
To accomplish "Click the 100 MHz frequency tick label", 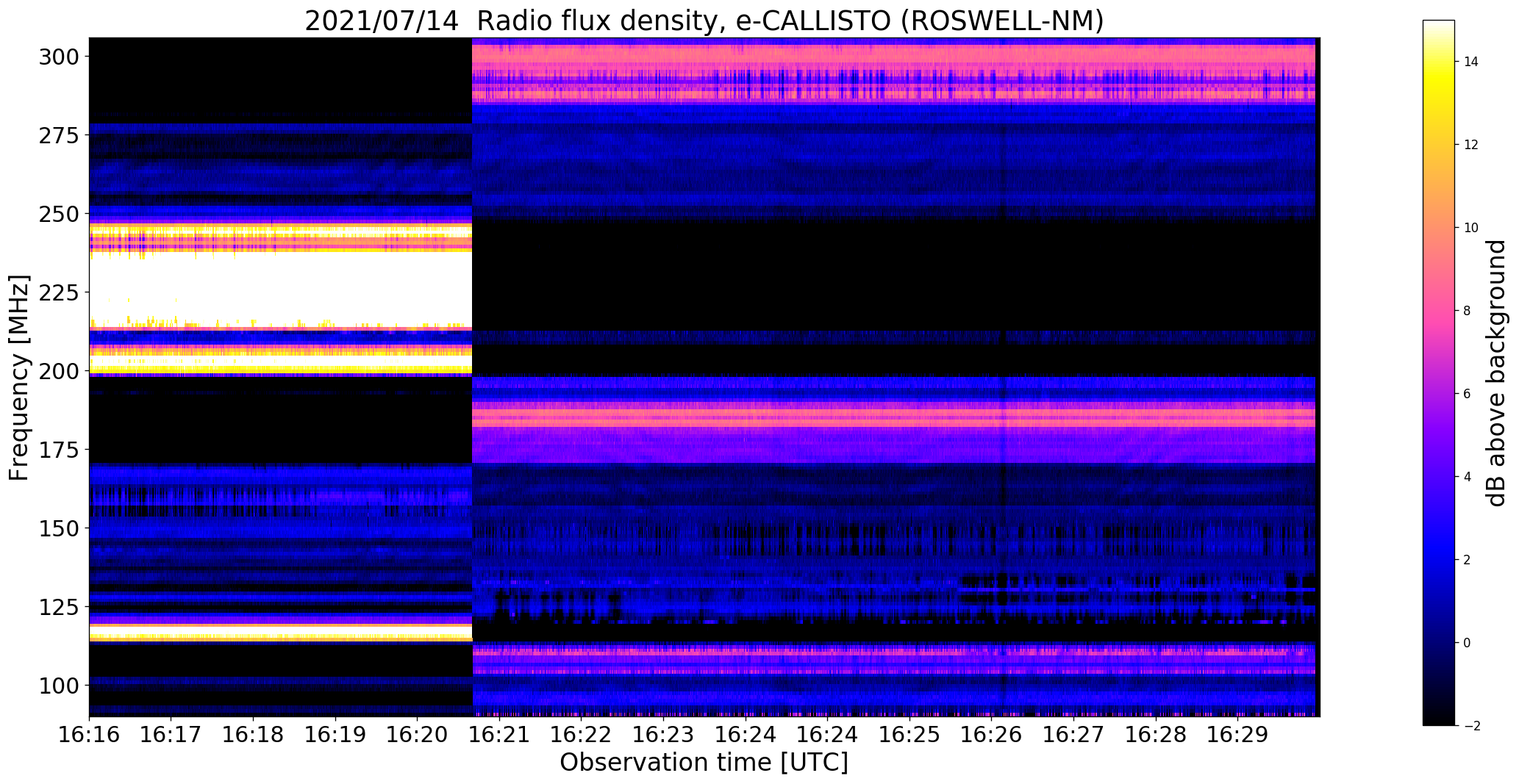I will click(59, 686).
